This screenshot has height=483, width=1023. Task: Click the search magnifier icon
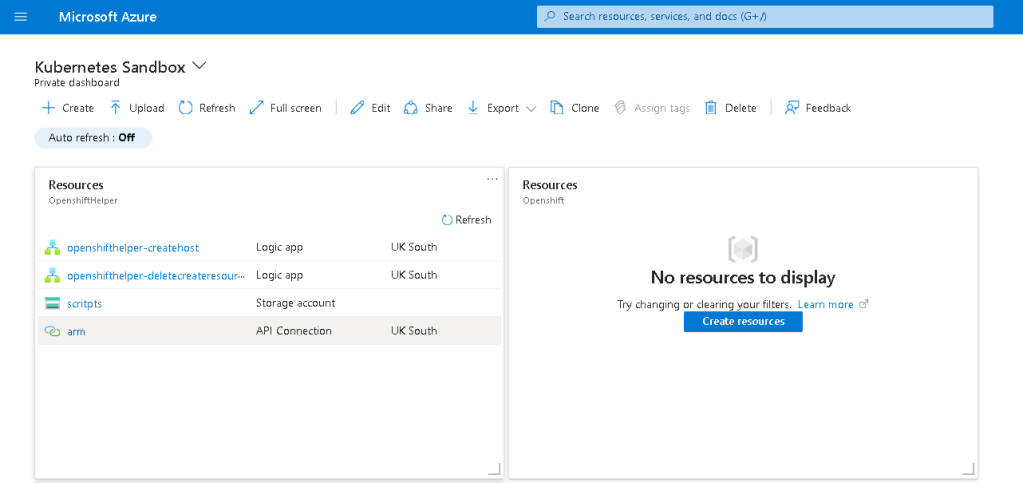551,16
